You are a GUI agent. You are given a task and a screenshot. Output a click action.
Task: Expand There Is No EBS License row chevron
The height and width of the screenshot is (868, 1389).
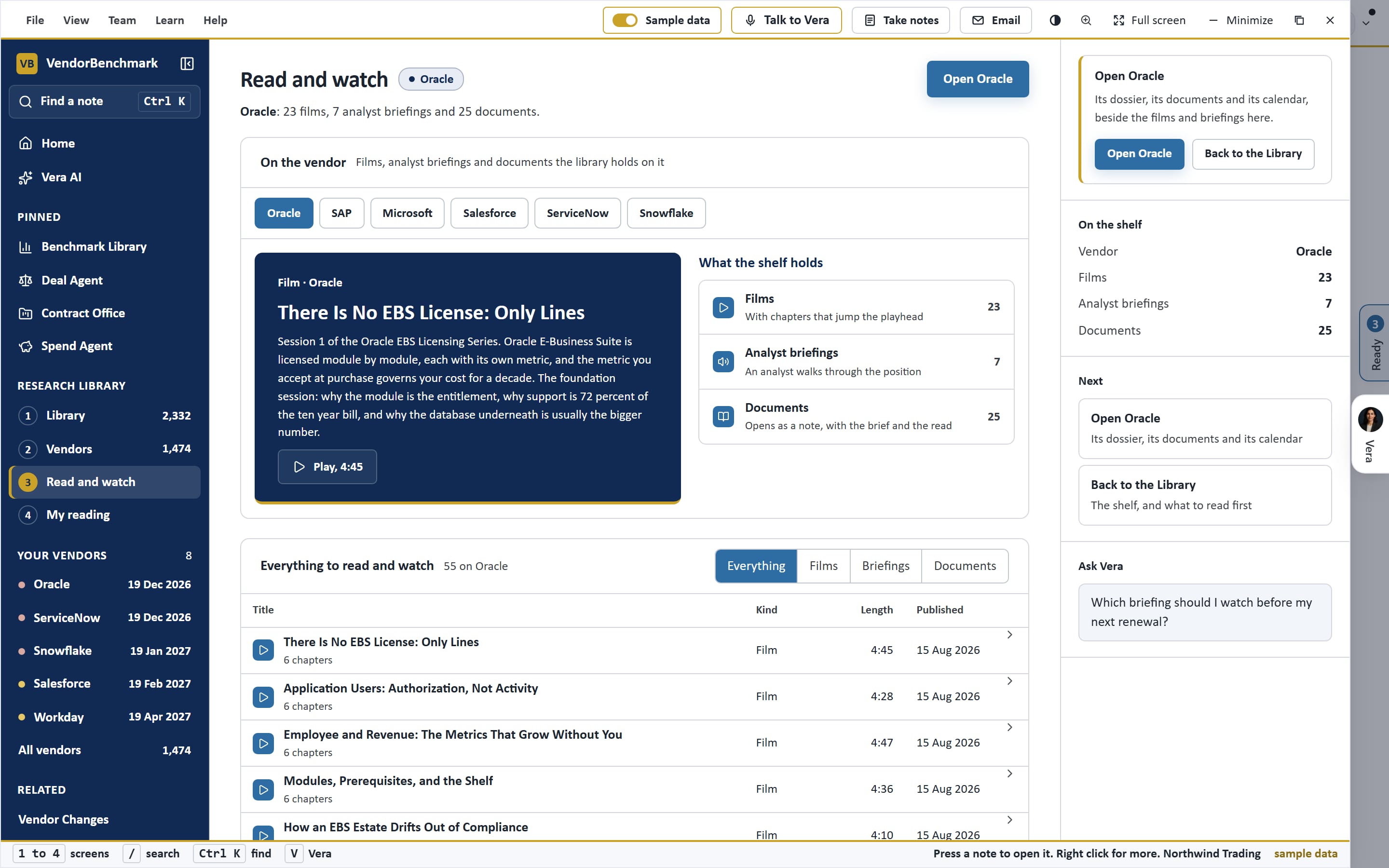[x=1009, y=635]
